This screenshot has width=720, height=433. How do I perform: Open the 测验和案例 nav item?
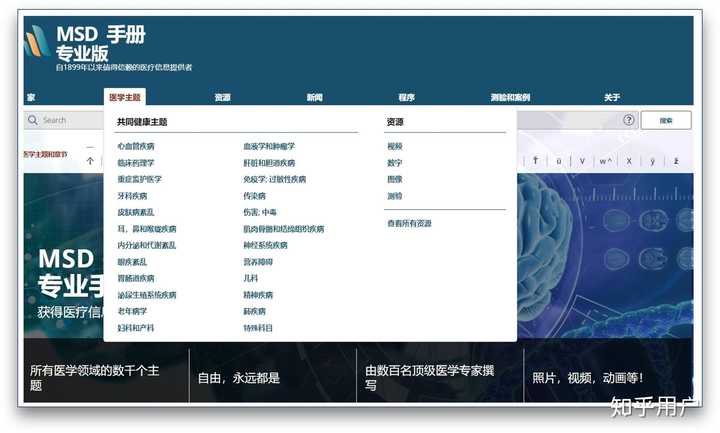click(x=510, y=97)
